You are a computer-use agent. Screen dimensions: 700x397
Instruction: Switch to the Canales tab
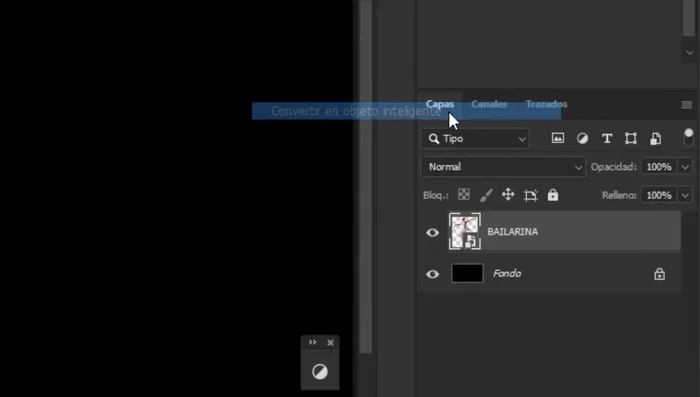click(x=489, y=104)
